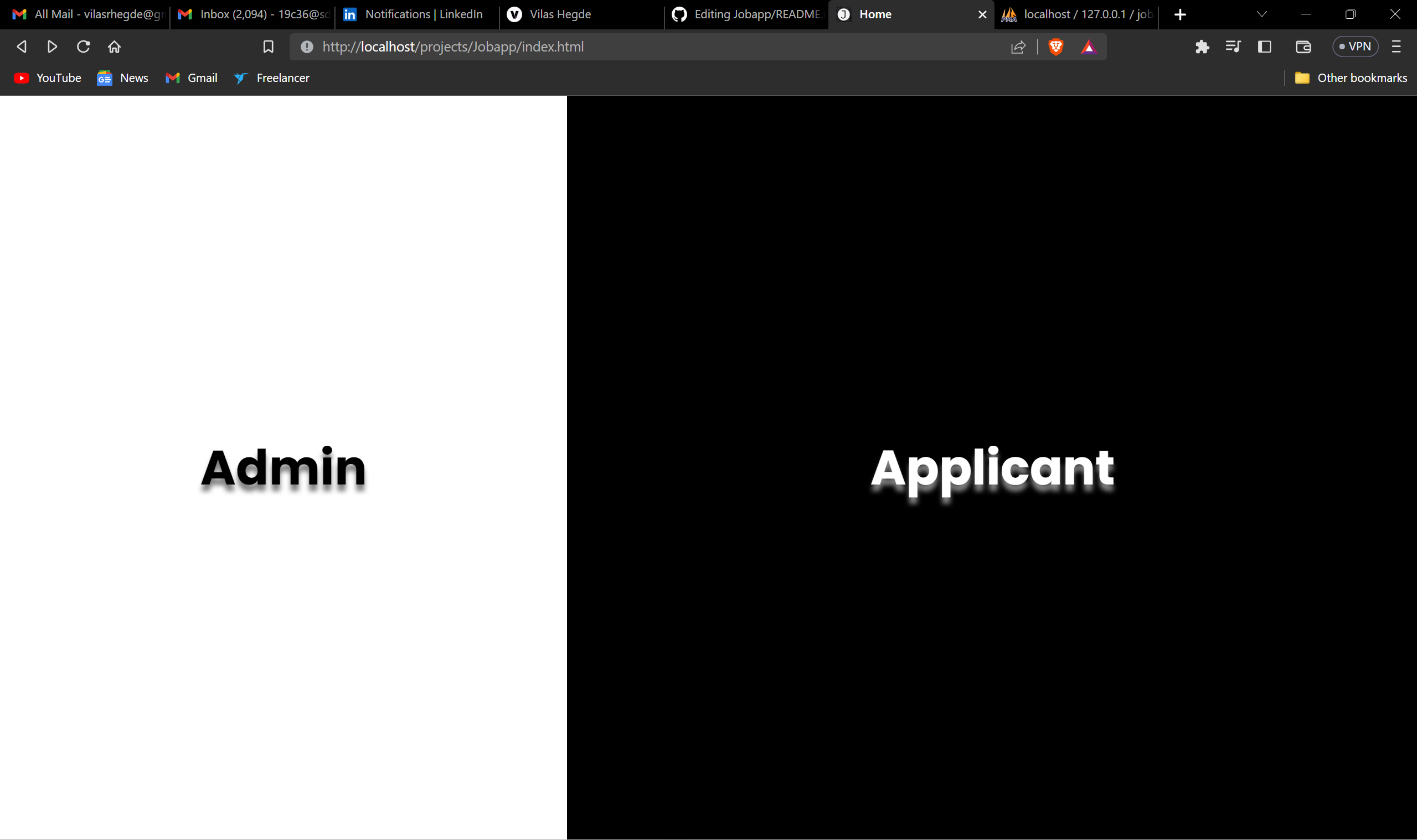Click inside the address bar URL
Viewport: 1417px width, 840px height.
(x=453, y=47)
